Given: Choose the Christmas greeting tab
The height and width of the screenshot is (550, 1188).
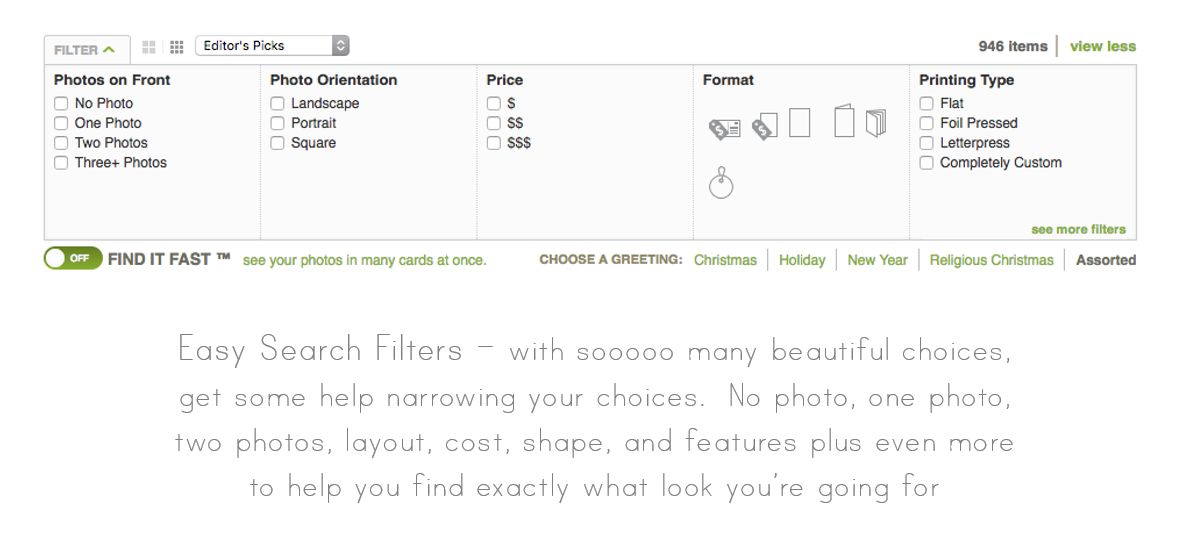Looking at the screenshot, I should point(725,260).
